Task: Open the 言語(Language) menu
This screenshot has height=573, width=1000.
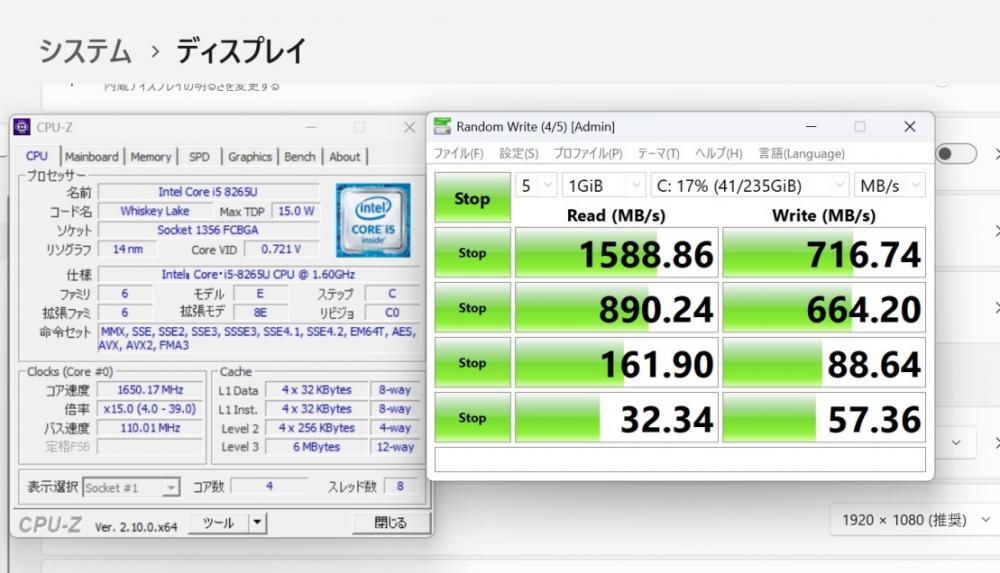Action: pos(802,154)
